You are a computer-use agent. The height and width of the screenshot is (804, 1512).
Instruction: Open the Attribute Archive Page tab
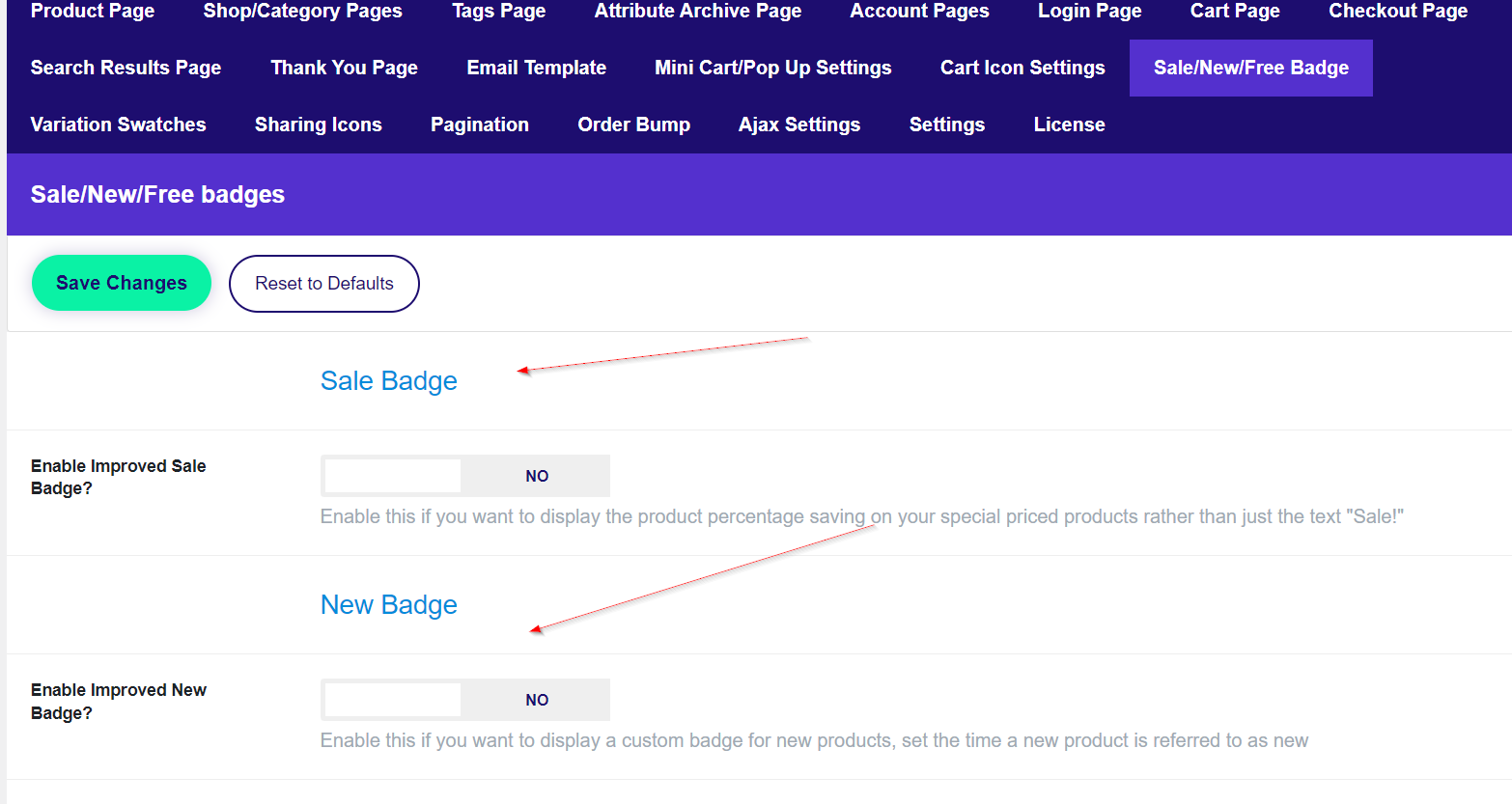pyautogui.click(x=697, y=12)
